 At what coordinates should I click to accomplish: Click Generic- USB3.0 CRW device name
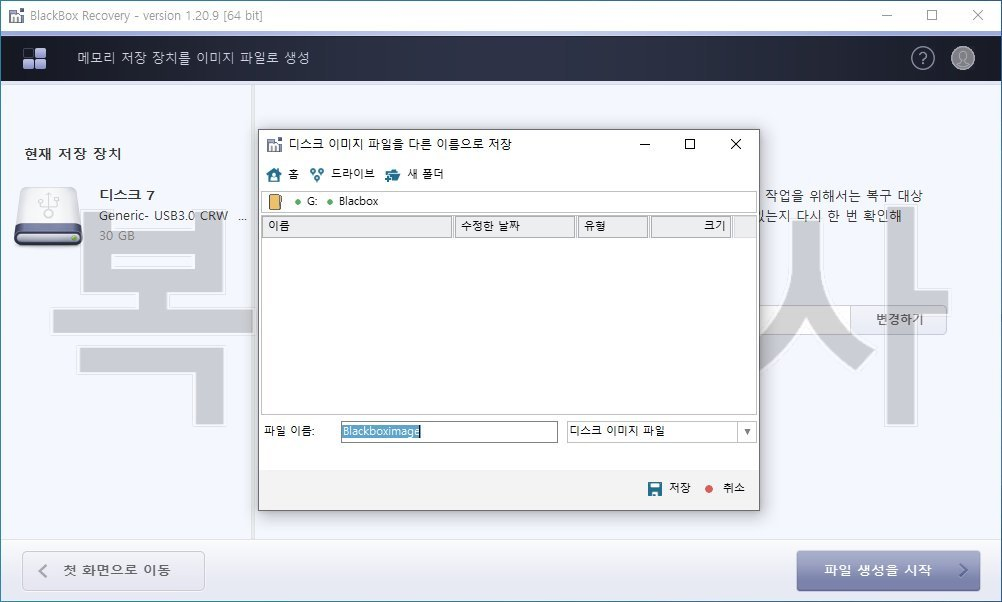(x=164, y=216)
